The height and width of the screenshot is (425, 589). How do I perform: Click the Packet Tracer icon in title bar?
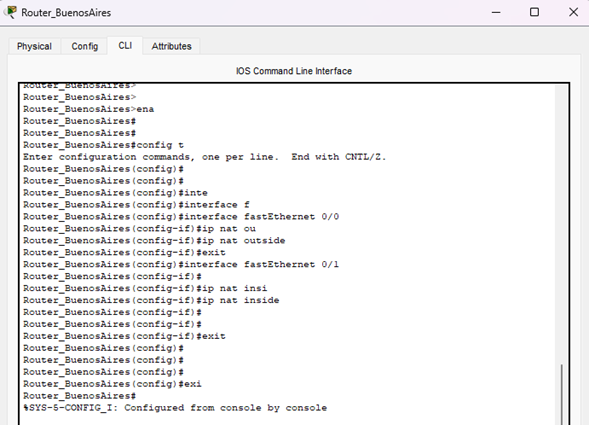click(11, 12)
